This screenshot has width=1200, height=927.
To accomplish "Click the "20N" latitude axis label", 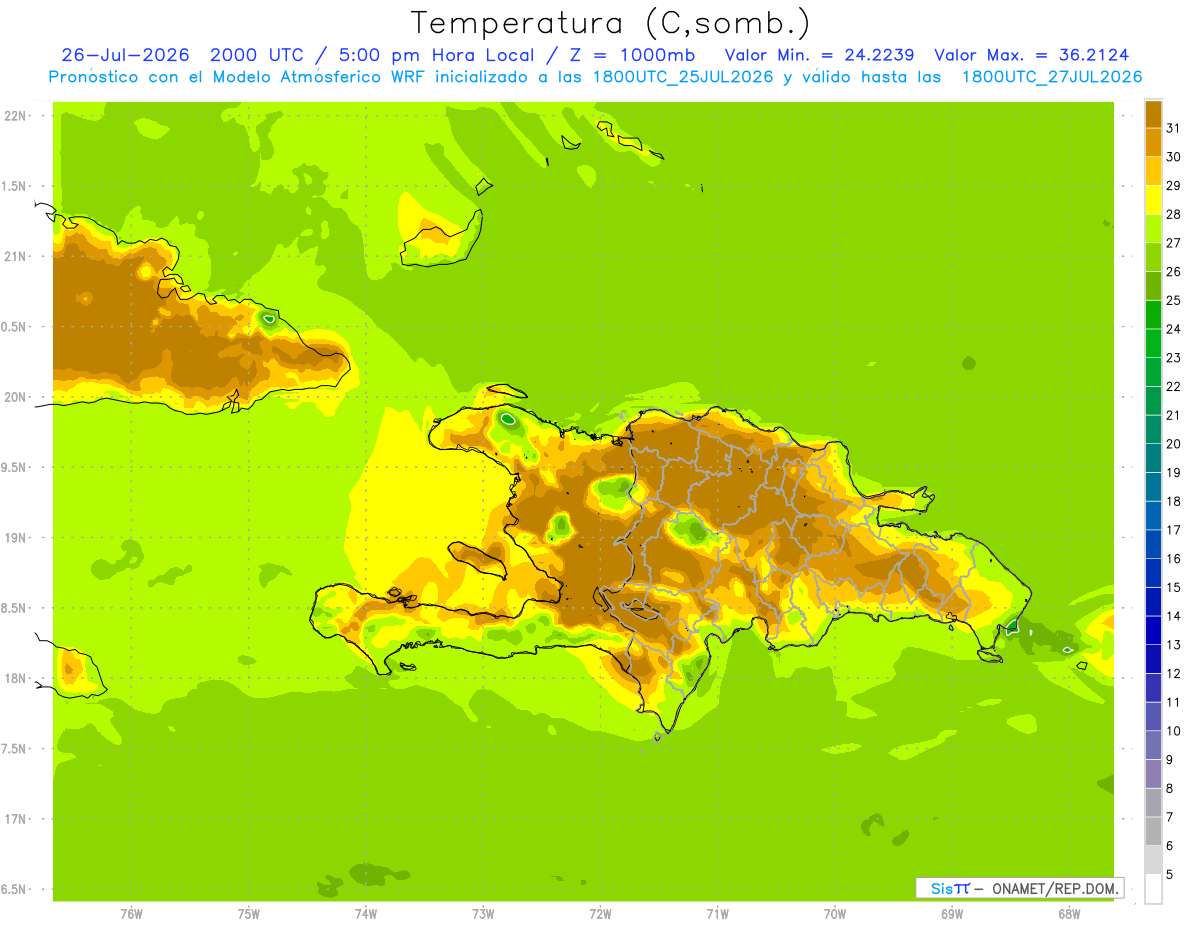I will pos(16,397).
